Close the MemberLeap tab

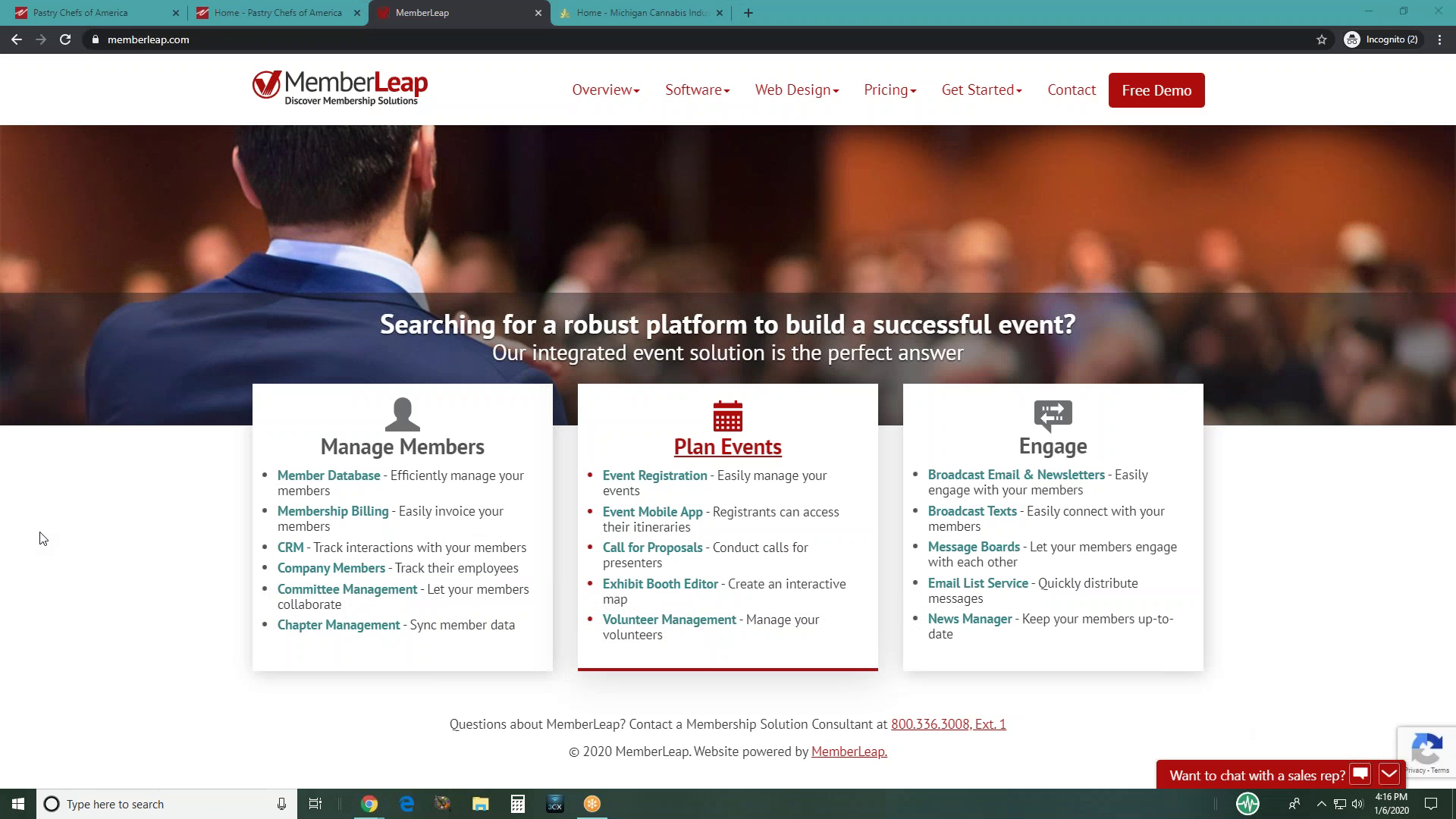point(538,13)
